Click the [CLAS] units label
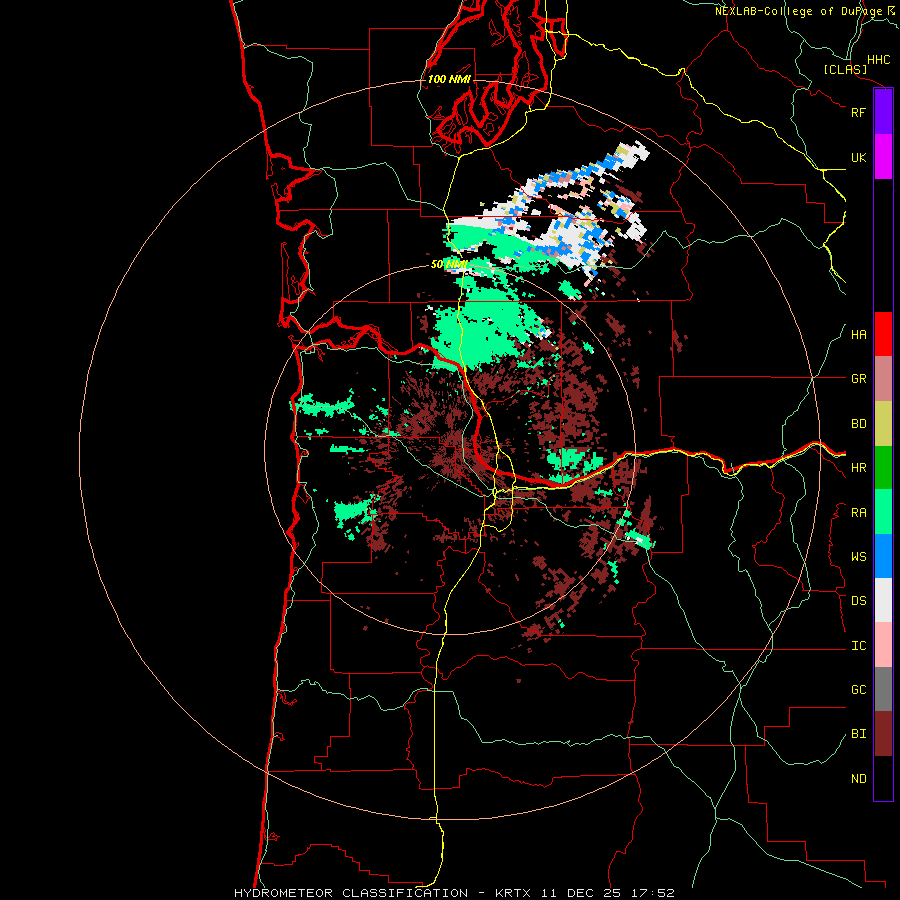 [845, 70]
